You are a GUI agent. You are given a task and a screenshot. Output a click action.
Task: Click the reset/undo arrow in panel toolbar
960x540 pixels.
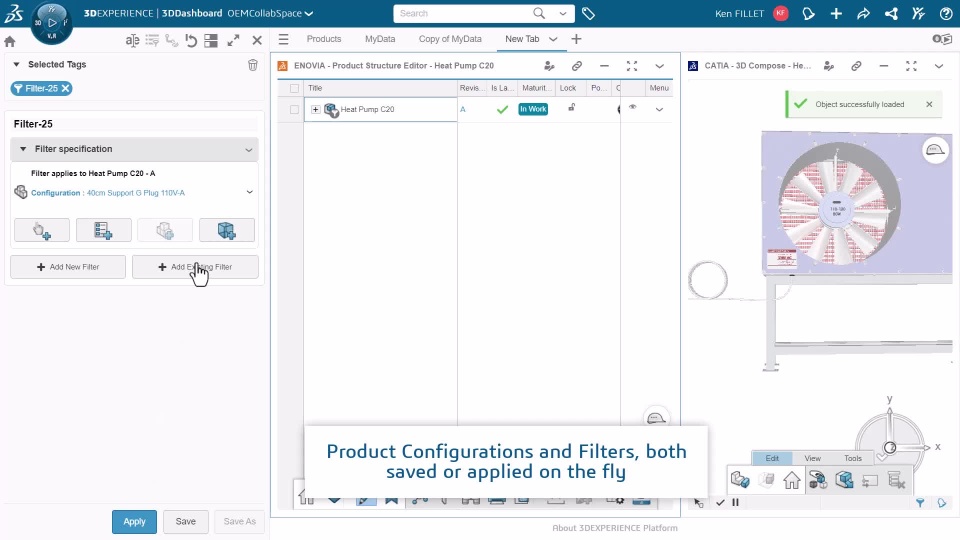[191, 40]
